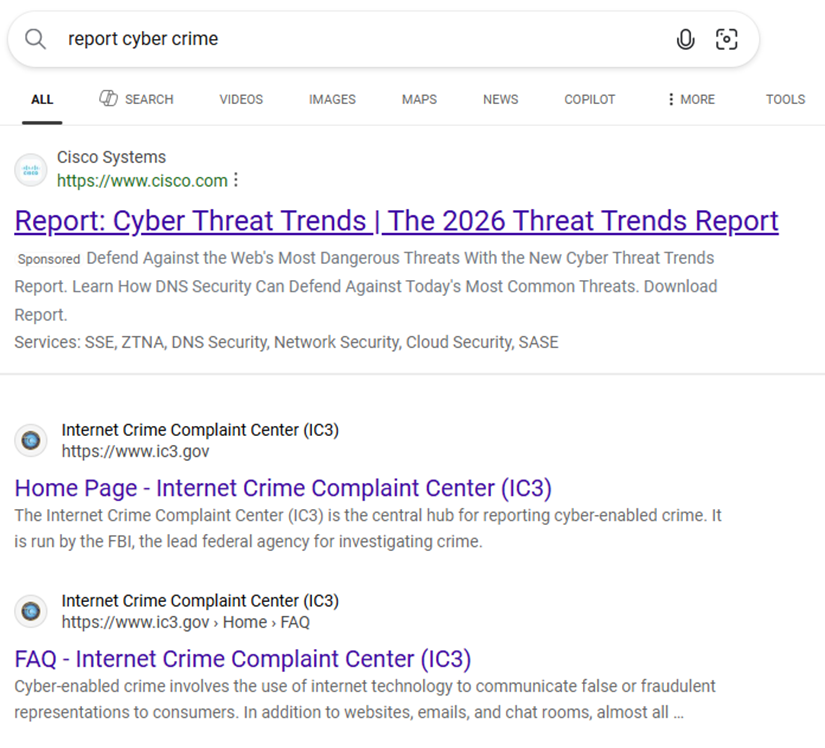The width and height of the screenshot is (825, 748).
Task: Click the Cisco Systems favicon
Action: click(31, 170)
